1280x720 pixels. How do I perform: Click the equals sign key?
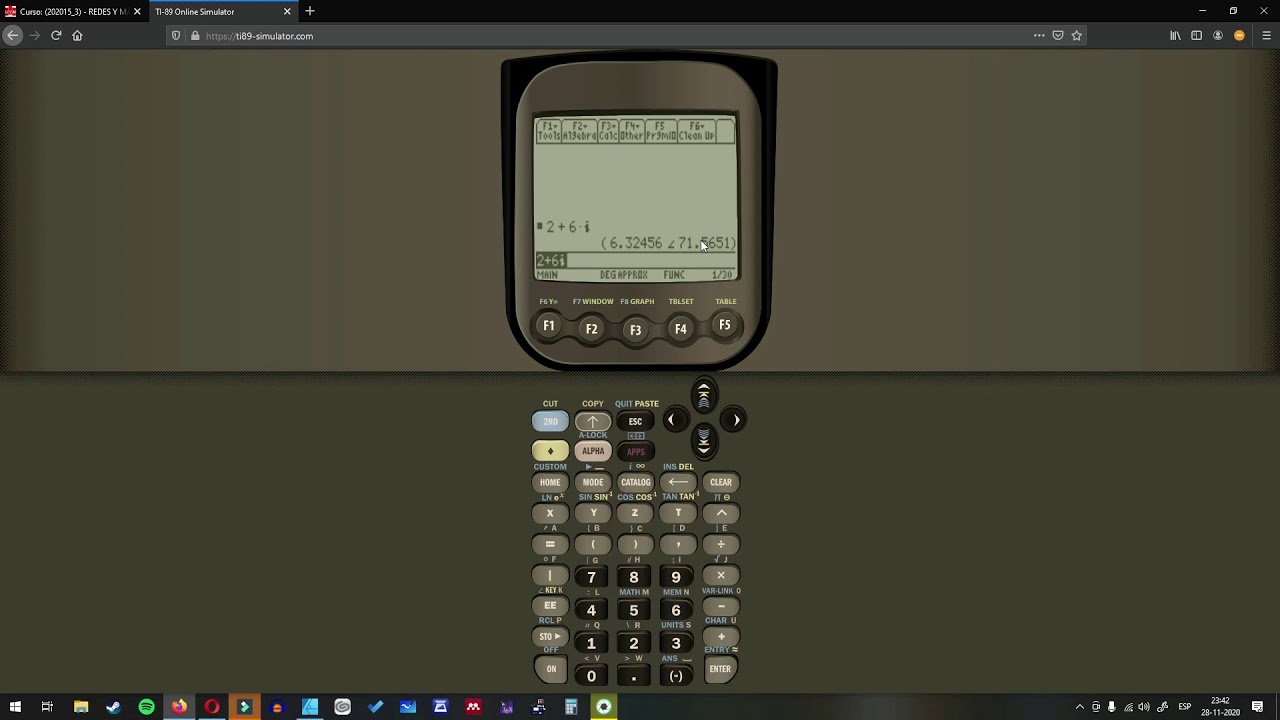tap(550, 545)
